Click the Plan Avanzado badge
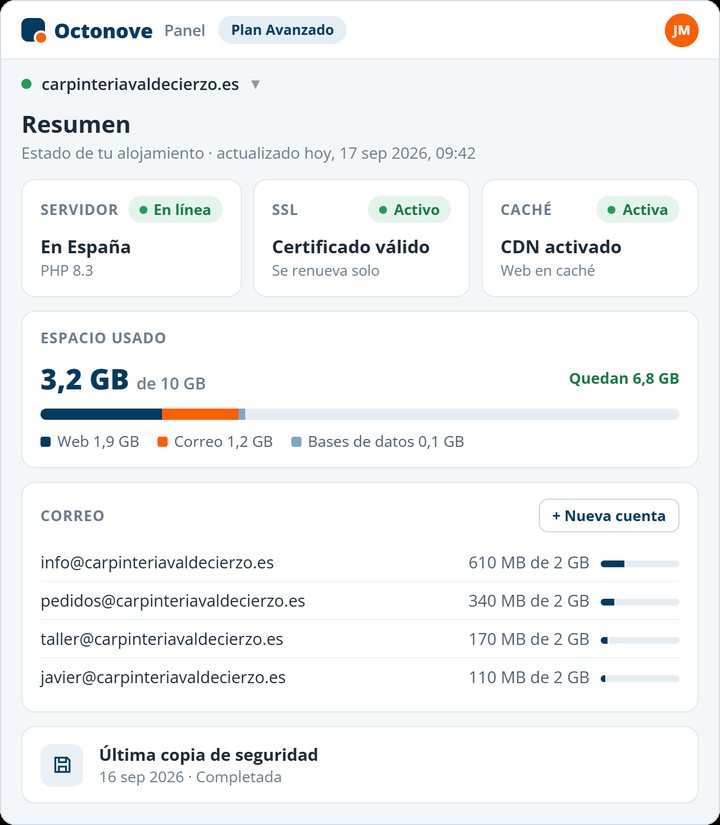Screen dimensions: 720x825 pyautogui.click(x=282, y=30)
